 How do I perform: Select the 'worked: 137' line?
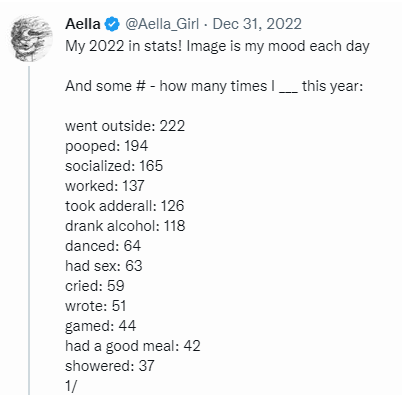tap(105, 186)
